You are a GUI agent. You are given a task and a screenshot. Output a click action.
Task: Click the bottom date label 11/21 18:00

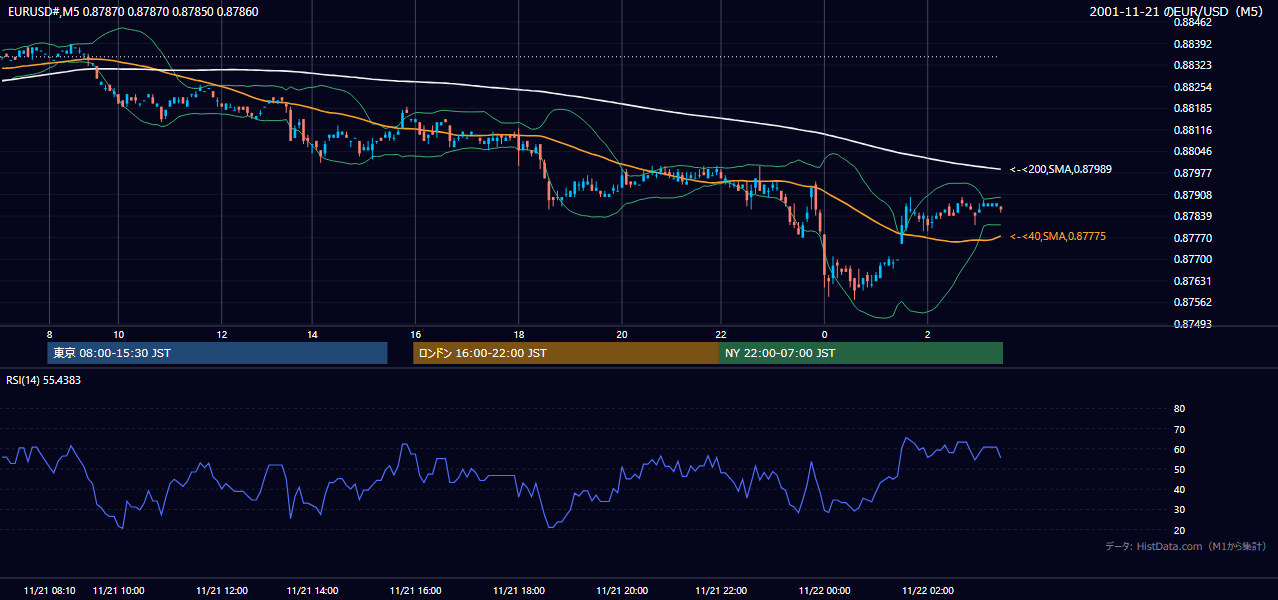pyautogui.click(x=519, y=591)
